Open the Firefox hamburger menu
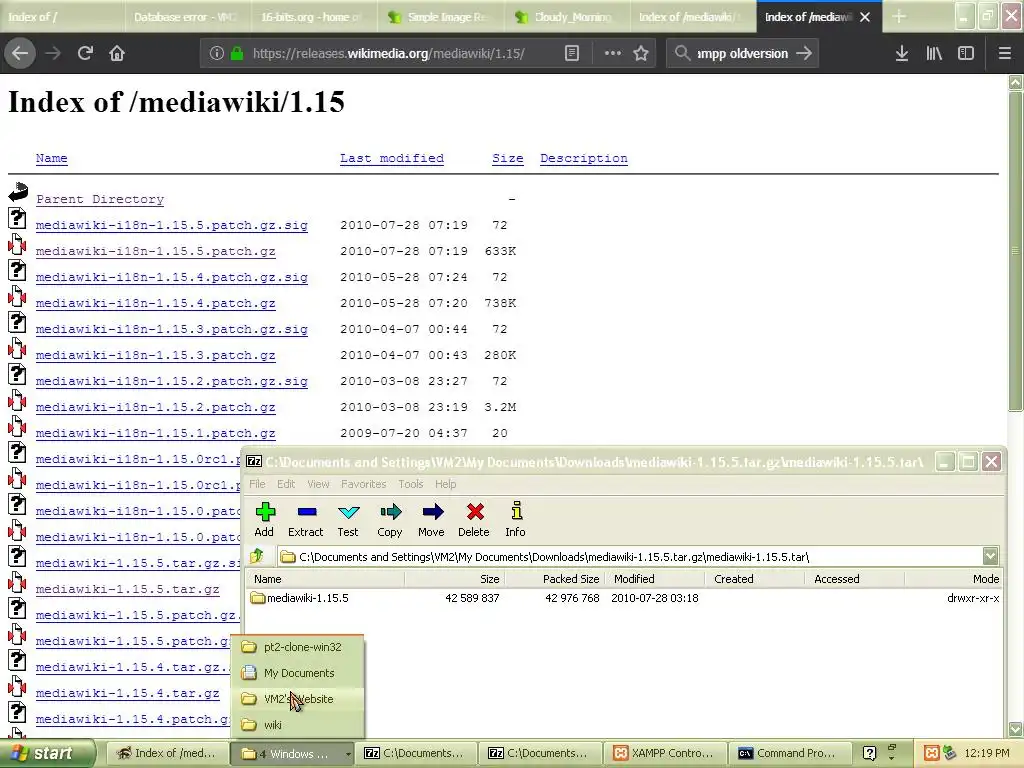 1005,54
